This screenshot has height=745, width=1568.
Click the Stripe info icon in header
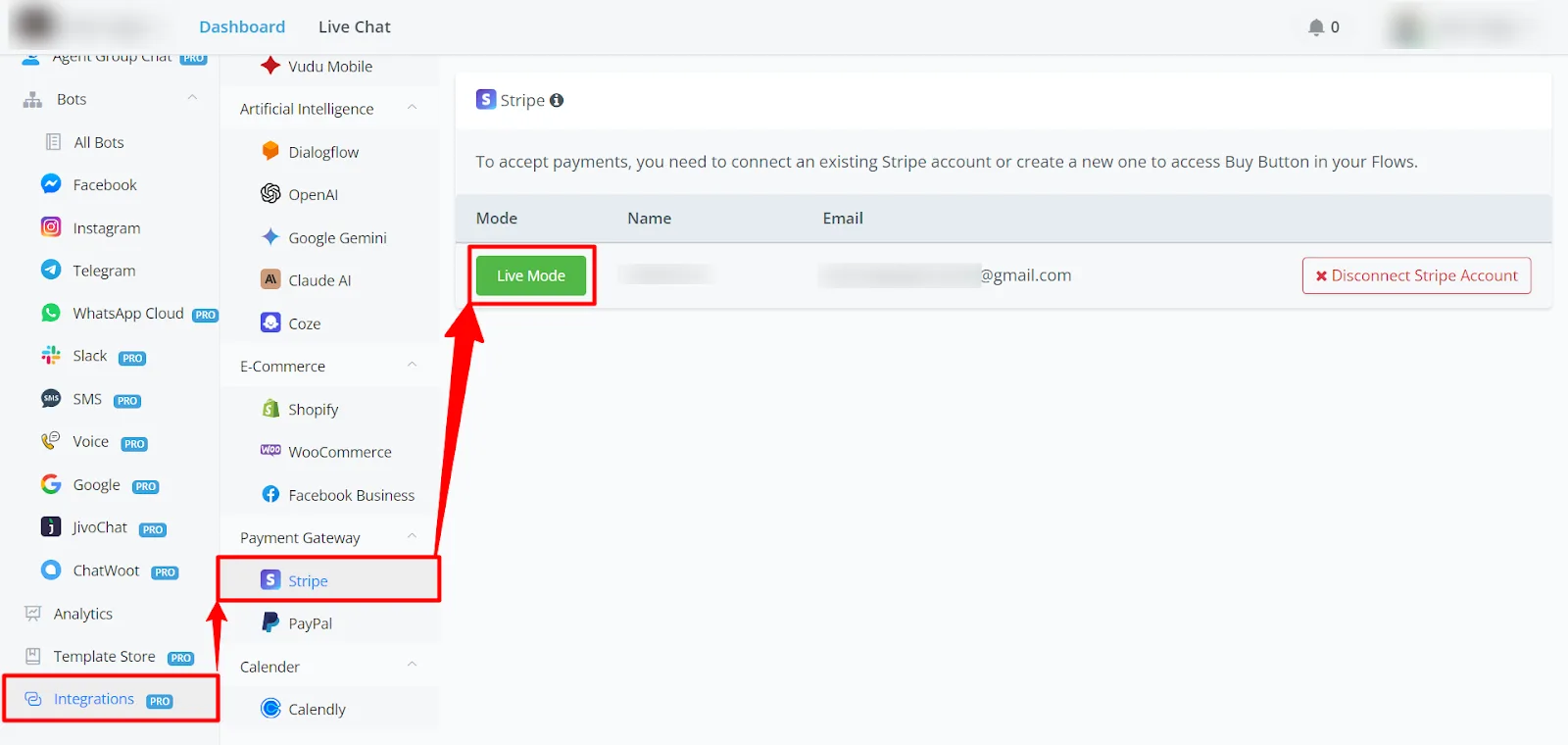(557, 100)
